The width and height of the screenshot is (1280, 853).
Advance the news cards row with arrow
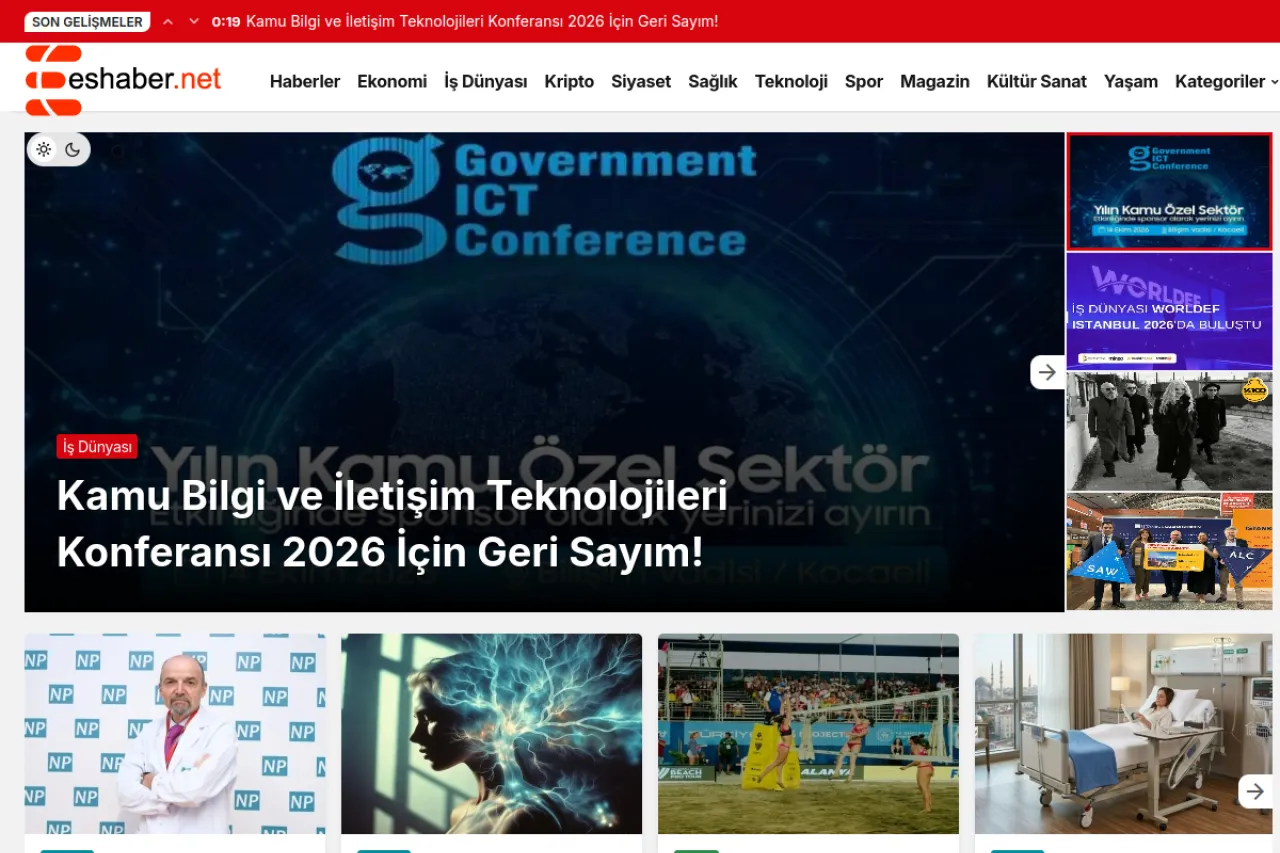coord(1255,792)
